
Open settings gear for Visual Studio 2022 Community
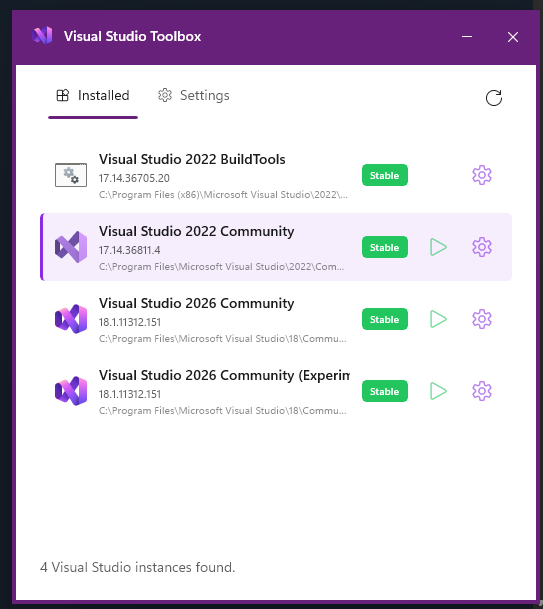click(482, 247)
